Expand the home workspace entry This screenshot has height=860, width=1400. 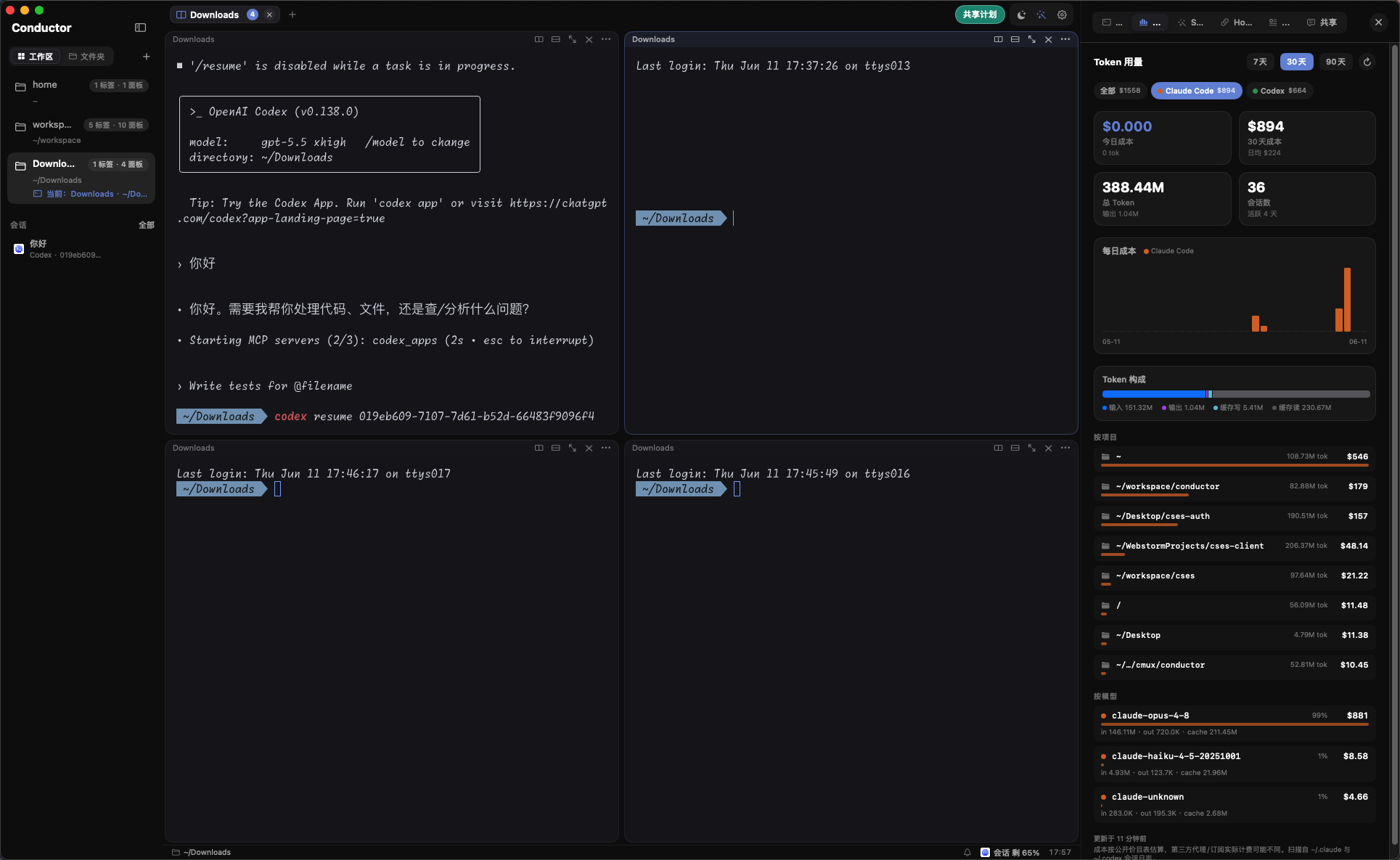point(81,91)
